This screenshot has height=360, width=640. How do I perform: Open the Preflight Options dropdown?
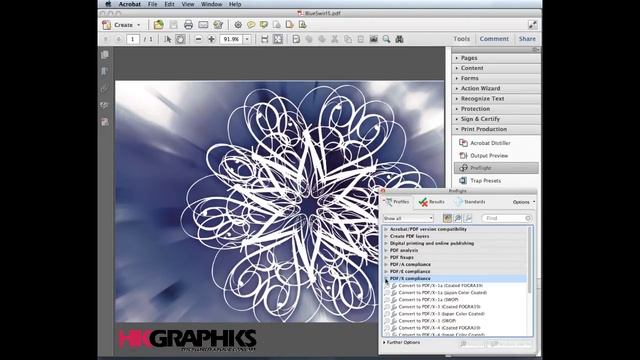point(524,202)
